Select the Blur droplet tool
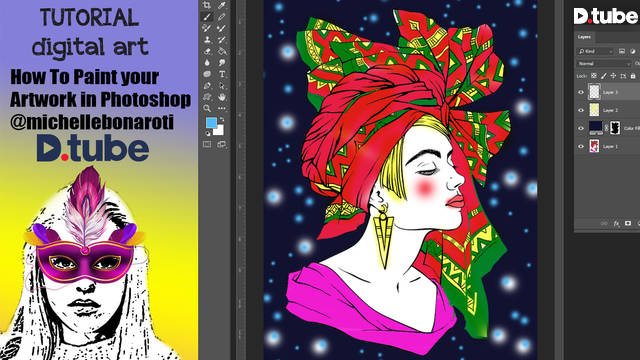 click(207, 62)
